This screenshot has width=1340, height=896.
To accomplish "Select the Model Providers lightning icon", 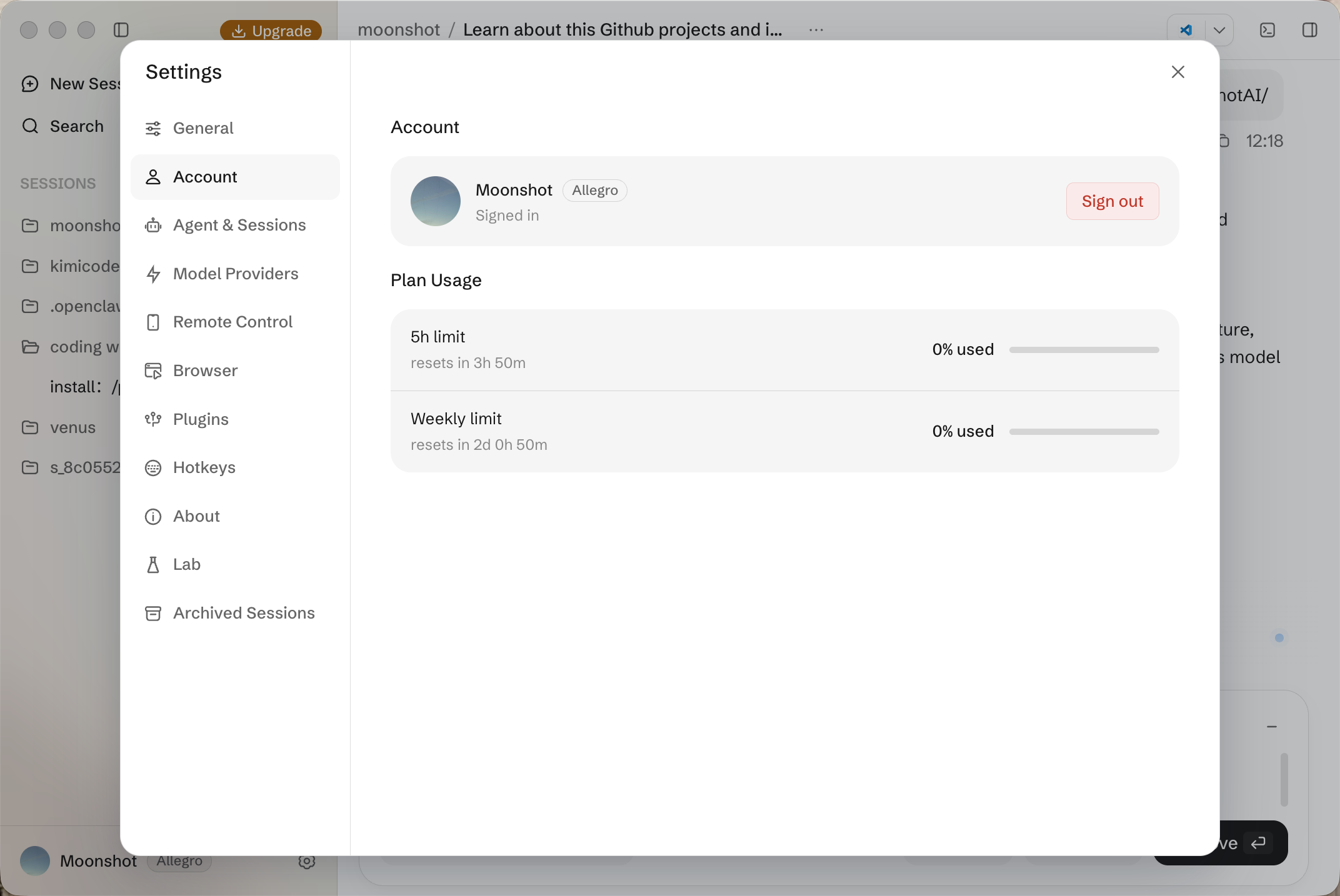I will [153, 274].
